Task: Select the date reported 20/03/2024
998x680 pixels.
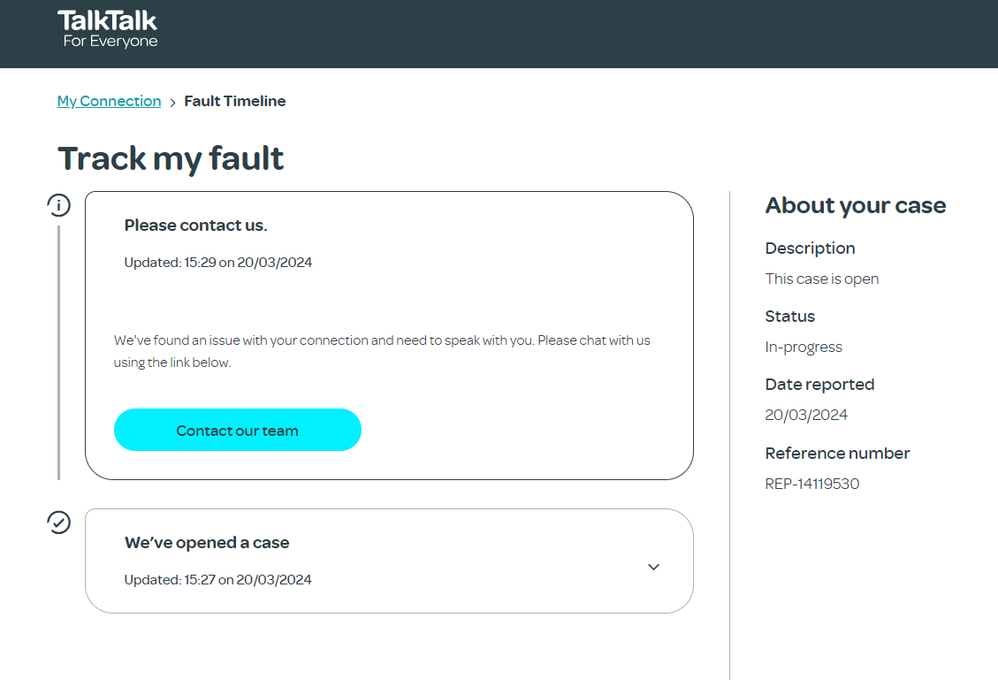Action: click(x=807, y=414)
